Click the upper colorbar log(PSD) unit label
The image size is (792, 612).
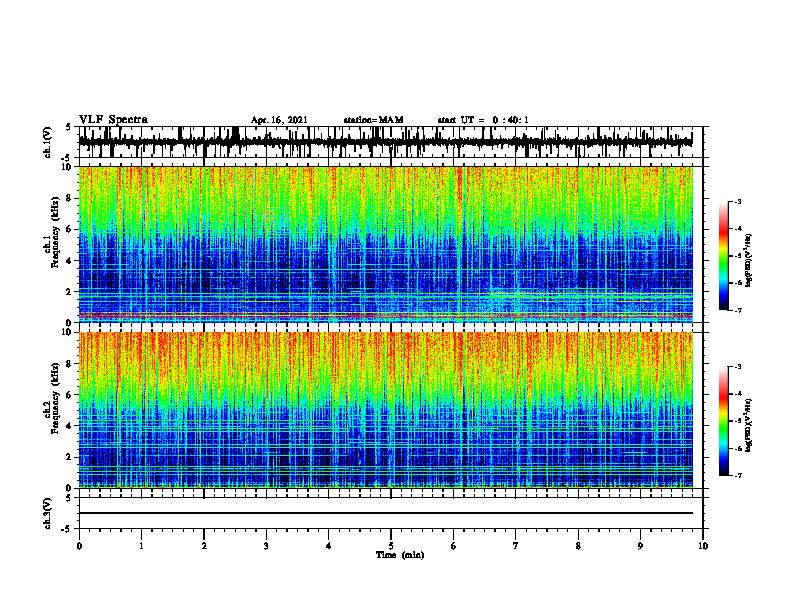[748, 261]
